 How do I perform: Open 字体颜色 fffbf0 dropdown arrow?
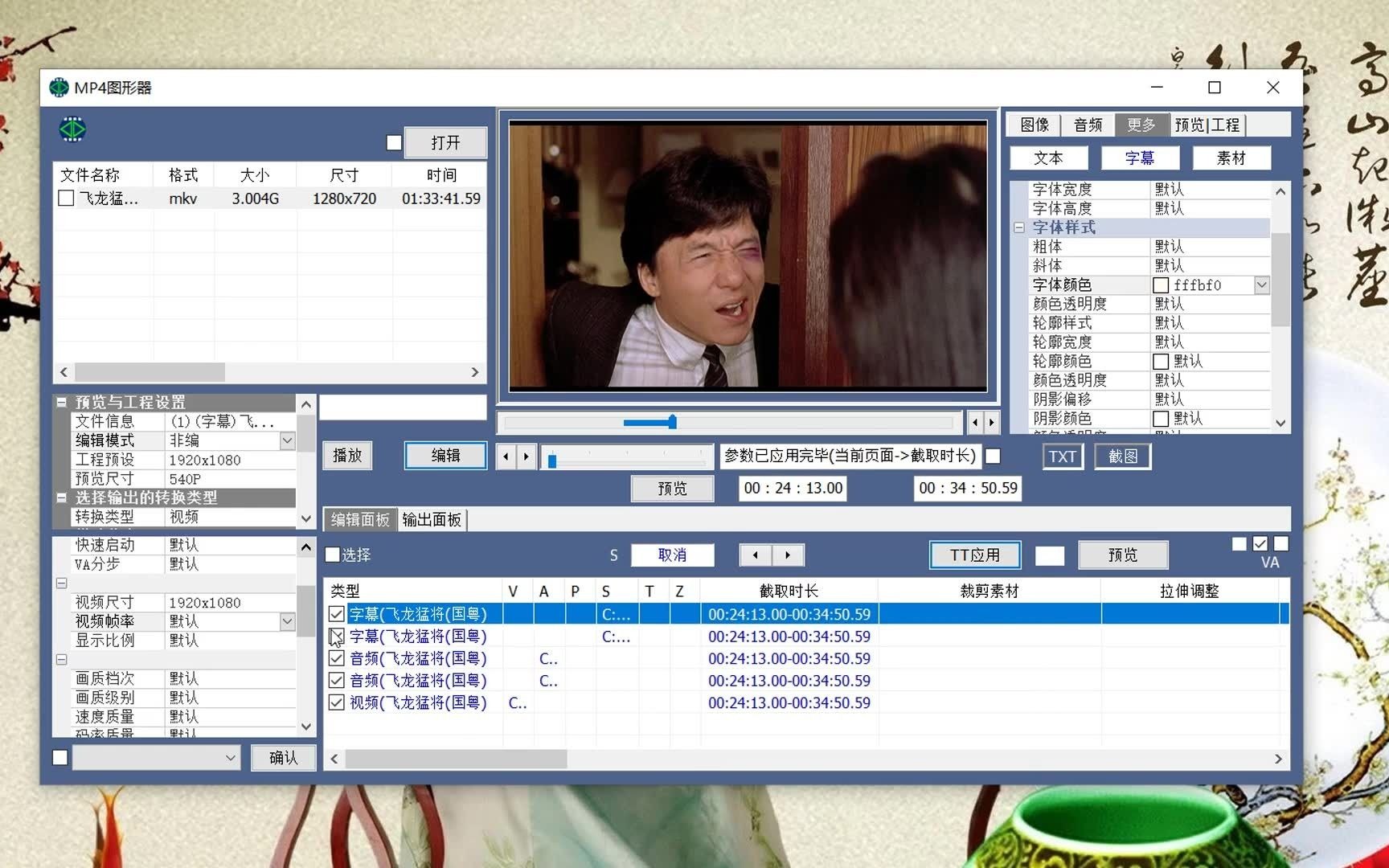[x=1261, y=285]
